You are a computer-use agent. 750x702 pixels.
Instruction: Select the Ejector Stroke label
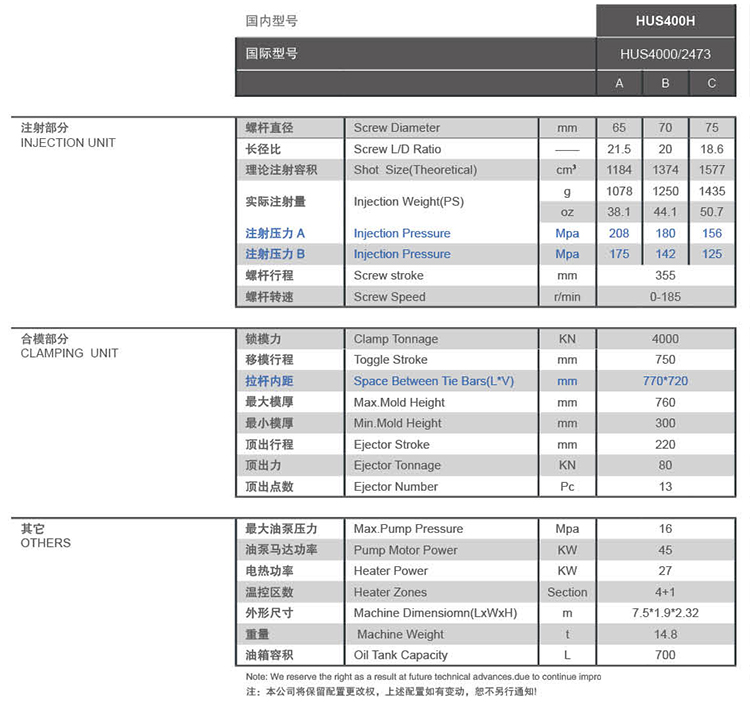[391, 445]
